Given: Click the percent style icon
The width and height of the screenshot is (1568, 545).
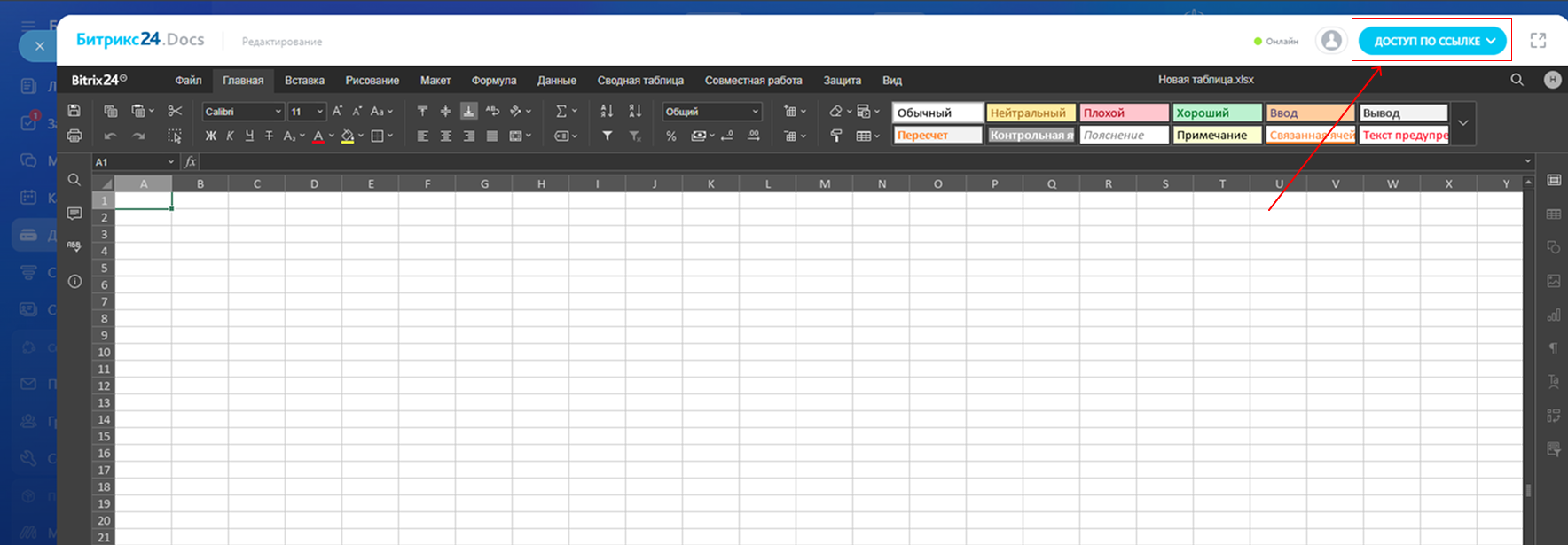Looking at the screenshot, I should (x=671, y=136).
